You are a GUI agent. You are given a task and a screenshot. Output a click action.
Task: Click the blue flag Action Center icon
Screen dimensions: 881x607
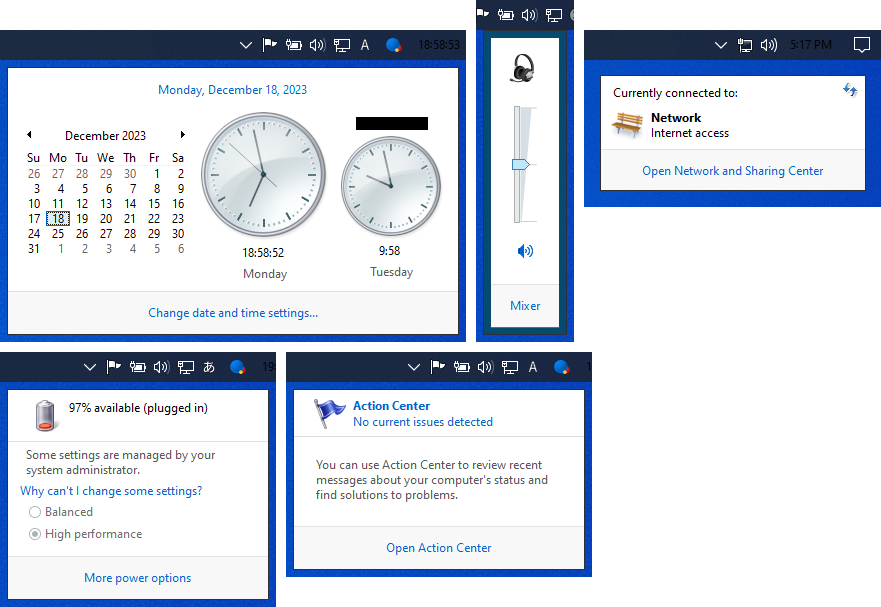pyautogui.click(x=329, y=413)
